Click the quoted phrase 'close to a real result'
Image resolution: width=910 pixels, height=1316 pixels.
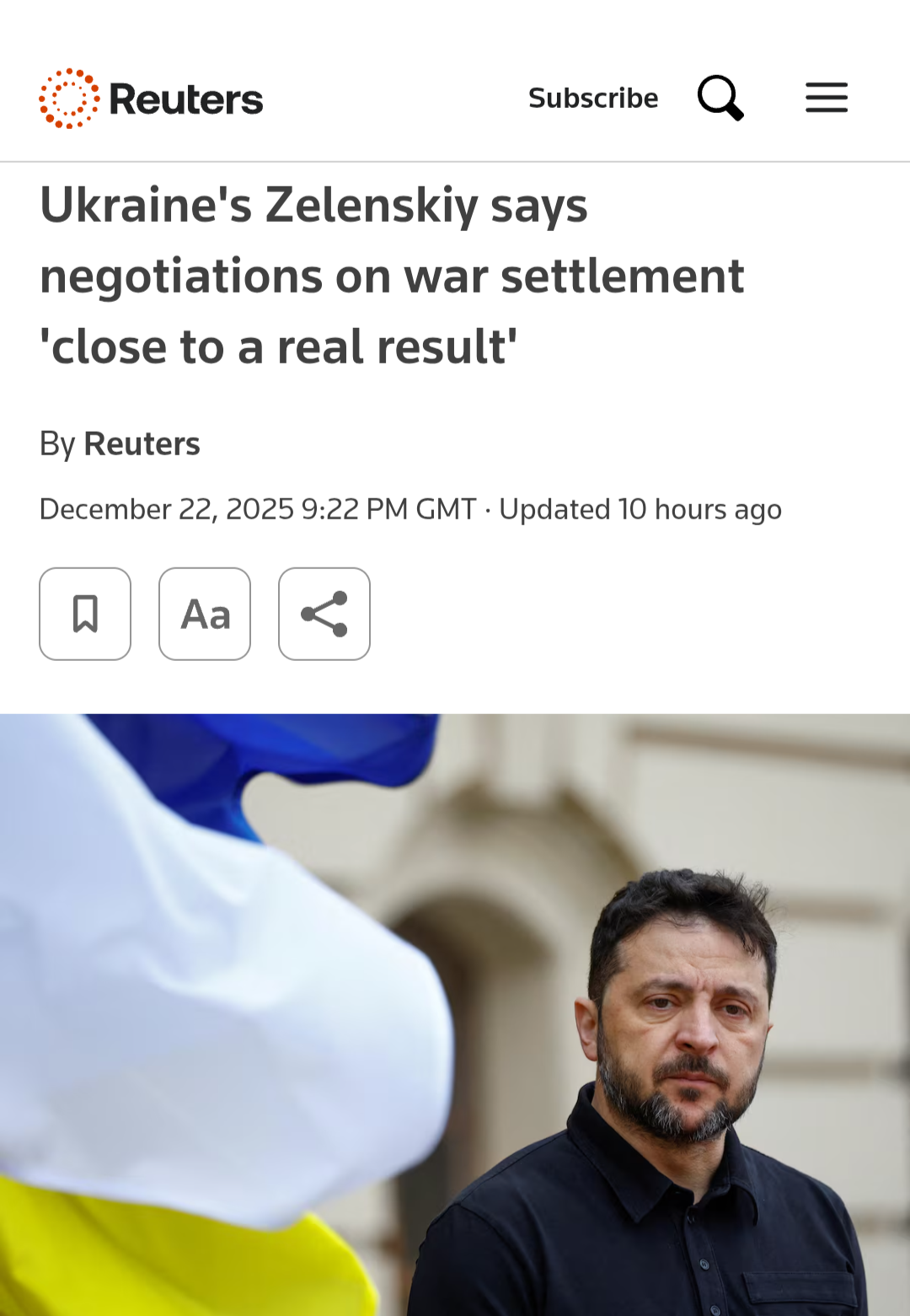pos(278,347)
